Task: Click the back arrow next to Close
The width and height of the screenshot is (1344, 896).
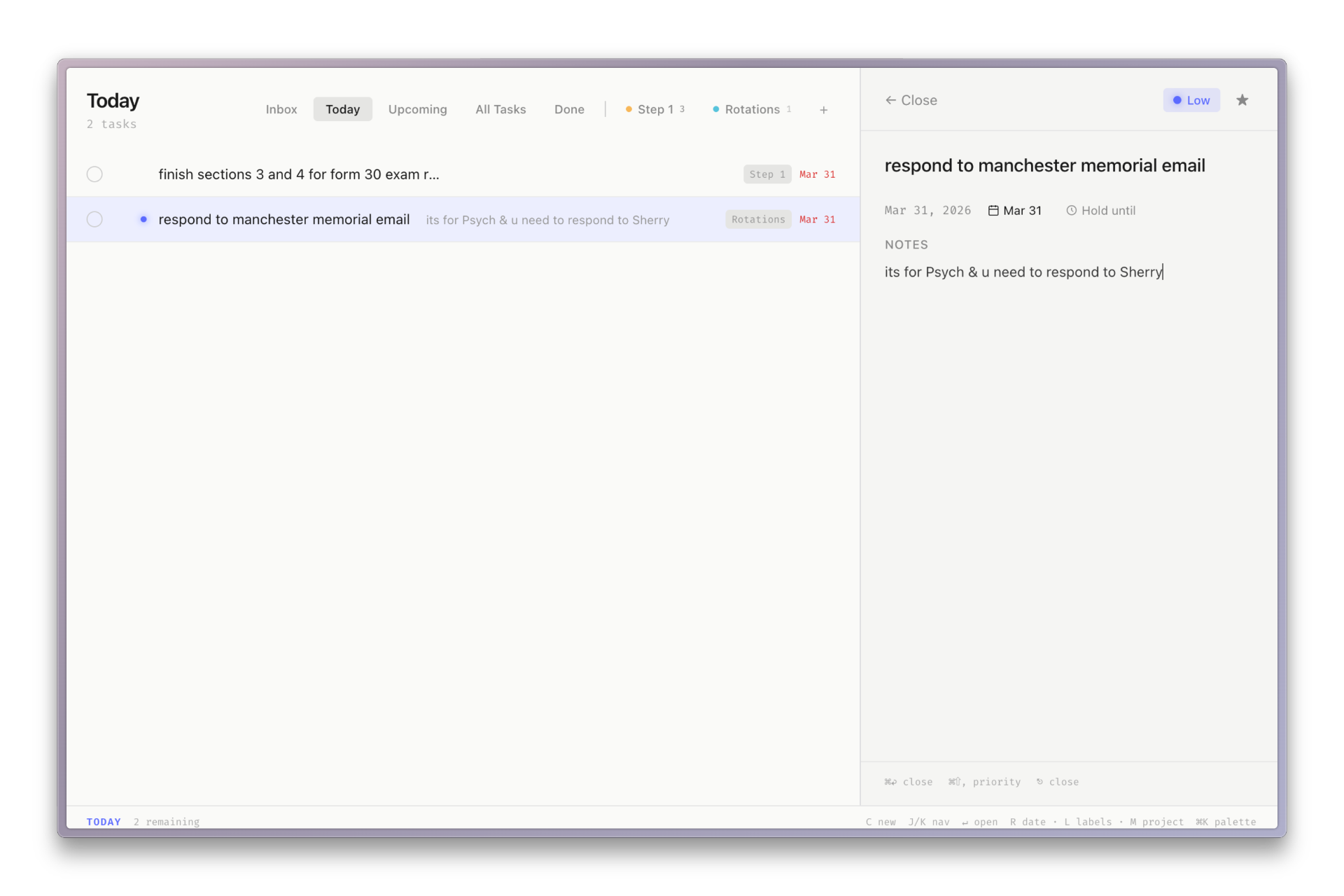Action: [x=890, y=100]
